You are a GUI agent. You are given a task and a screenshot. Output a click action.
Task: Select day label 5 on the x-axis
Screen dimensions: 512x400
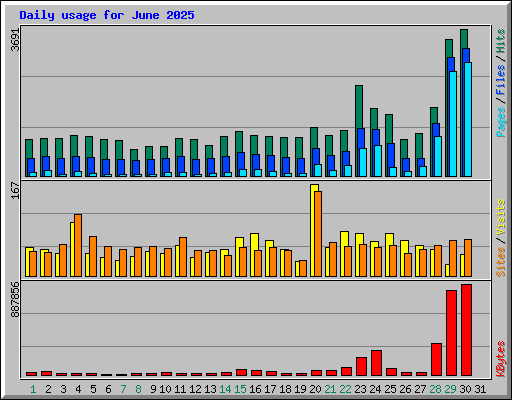93,389
